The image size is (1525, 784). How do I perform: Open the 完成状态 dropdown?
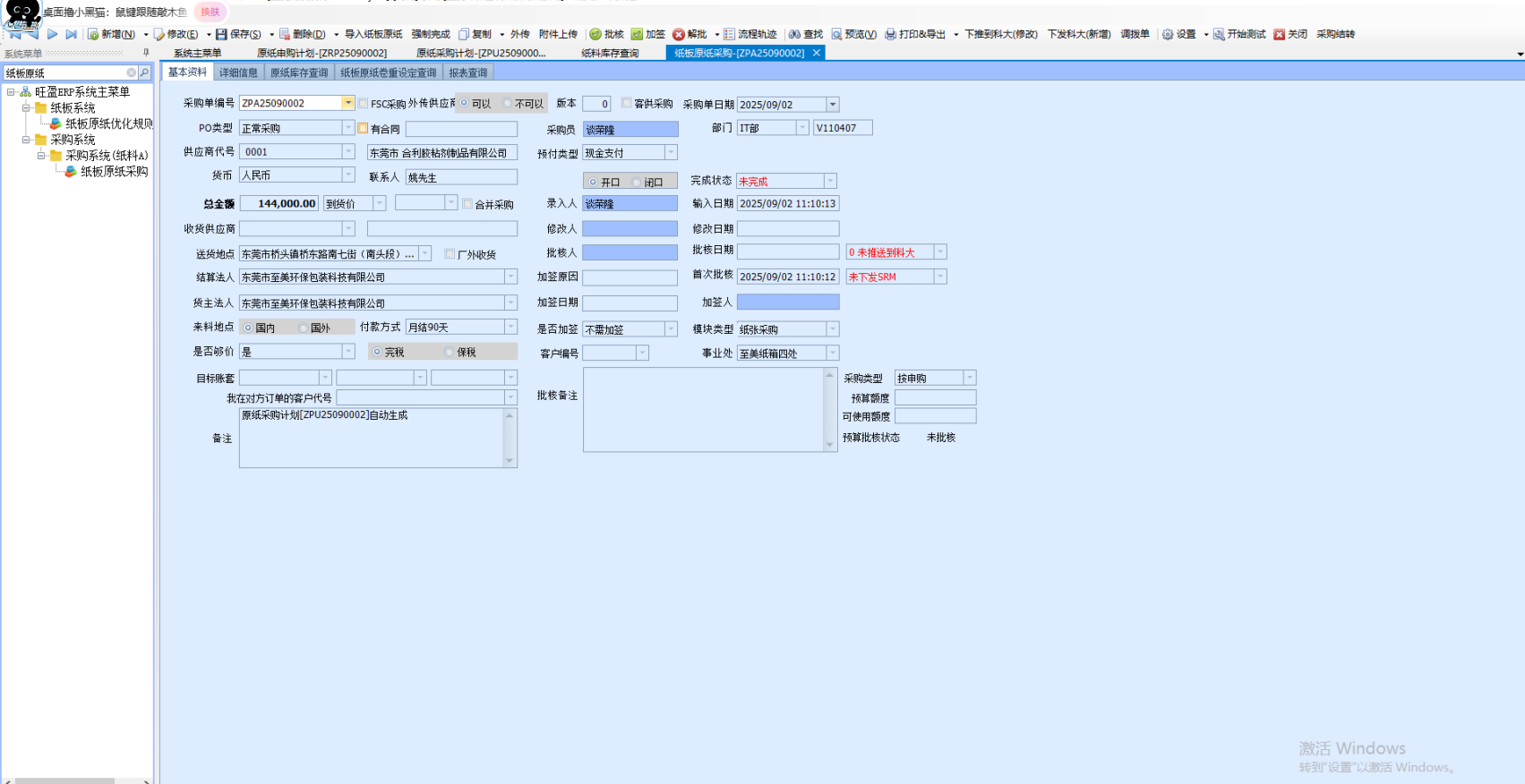pos(830,181)
